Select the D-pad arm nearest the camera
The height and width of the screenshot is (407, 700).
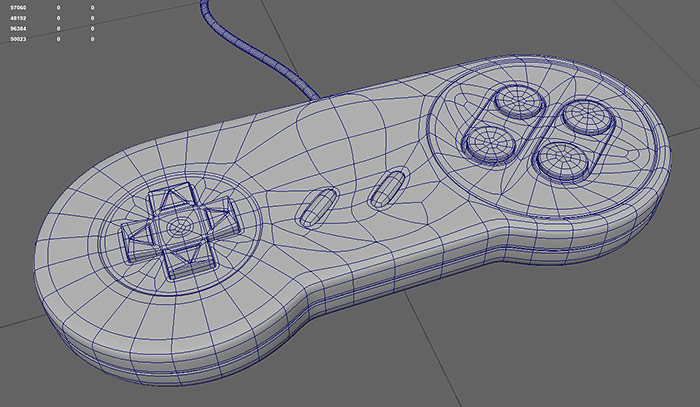tap(187, 261)
